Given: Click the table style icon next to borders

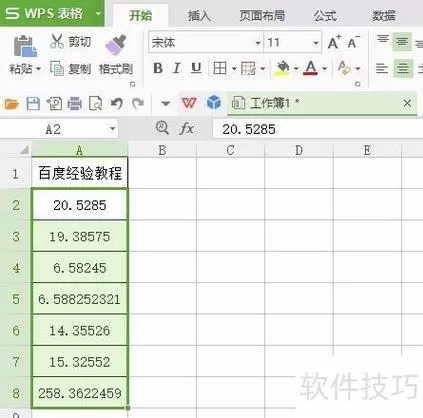Looking at the screenshot, I should click(x=248, y=68).
